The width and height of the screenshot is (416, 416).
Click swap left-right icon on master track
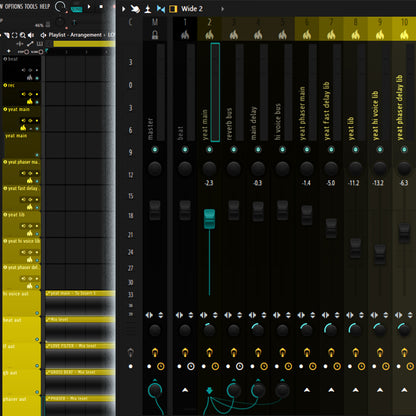tap(149, 315)
